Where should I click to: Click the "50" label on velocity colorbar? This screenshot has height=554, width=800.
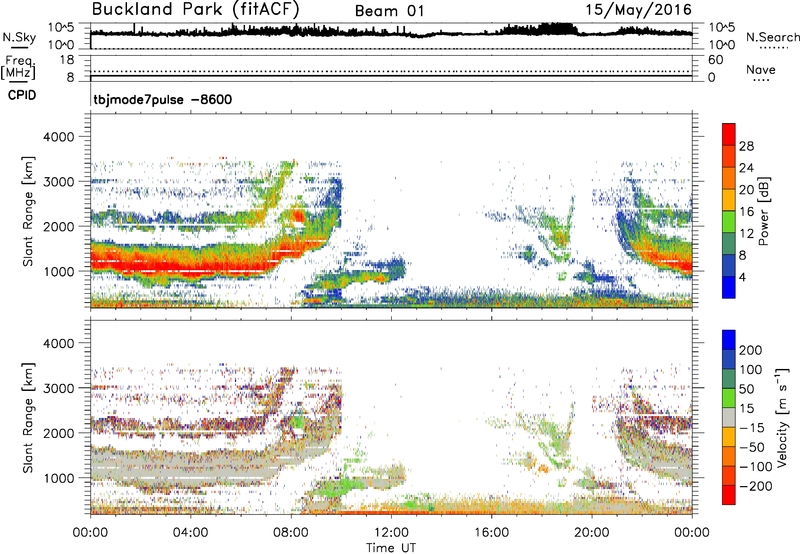pyautogui.click(x=746, y=389)
